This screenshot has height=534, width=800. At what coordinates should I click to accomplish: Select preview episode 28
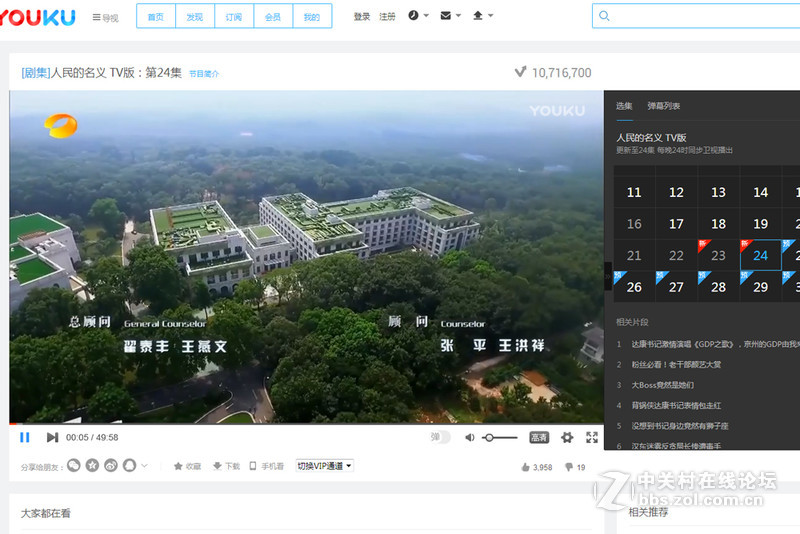(718, 287)
